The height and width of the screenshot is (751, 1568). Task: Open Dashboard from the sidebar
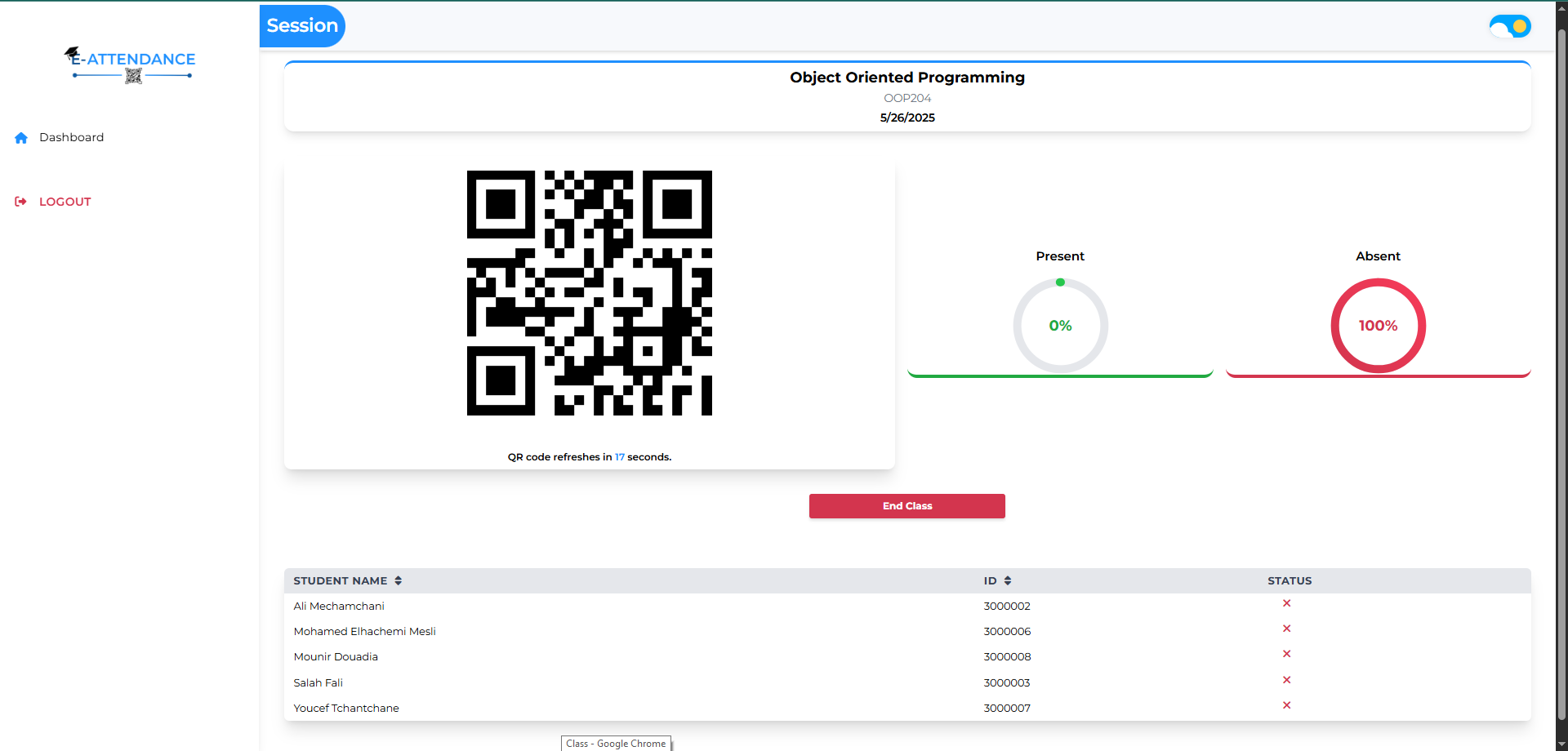click(71, 138)
